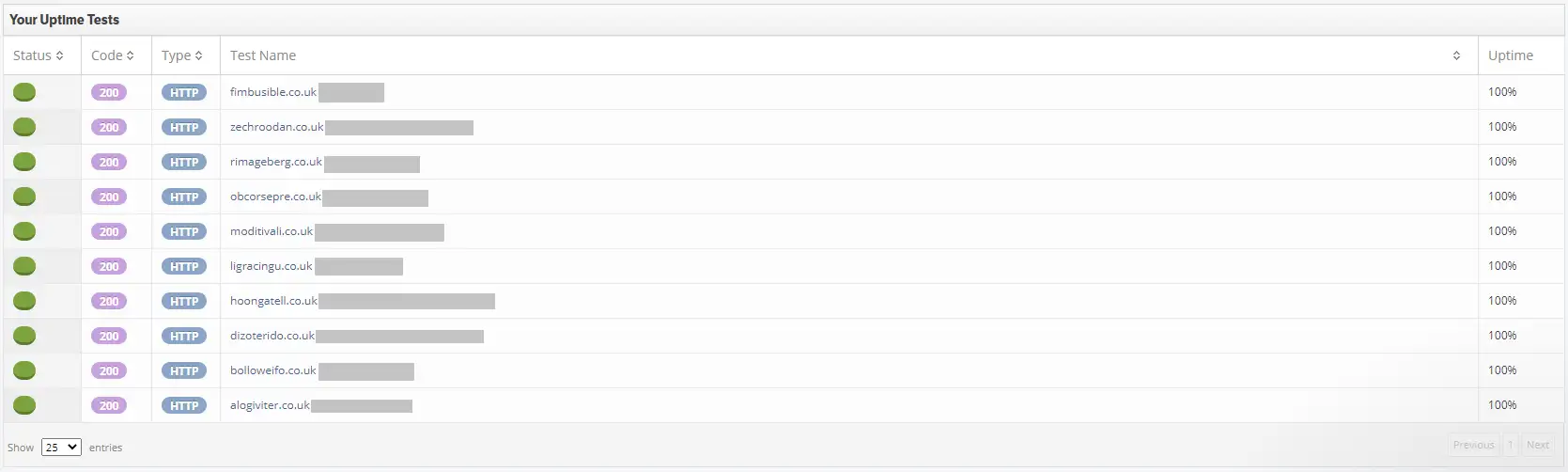
Task: Click green status indicator for zechroodan.co.uk
Action: pyautogui.click(x=24, y=127)
